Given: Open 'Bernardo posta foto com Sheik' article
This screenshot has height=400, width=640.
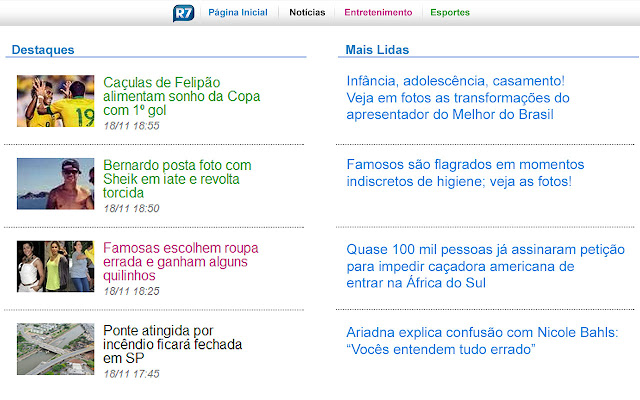Looking at the screenshot, I should (177, 178).
